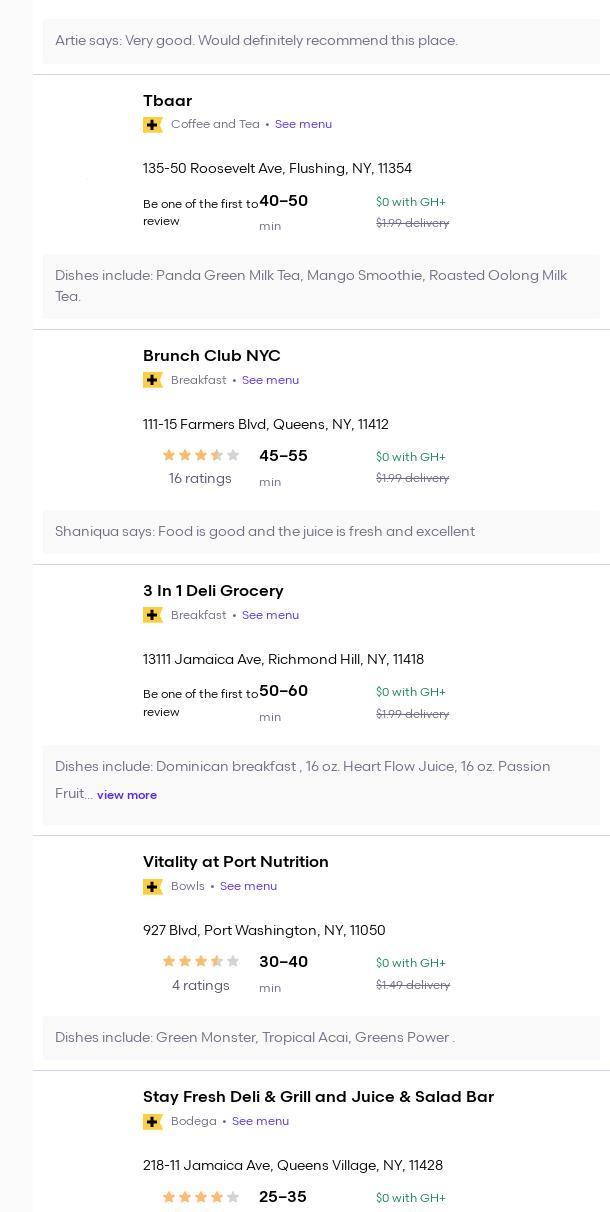Click the GH+ badge under Brunch Club NYC

click(x=153, y=380)
